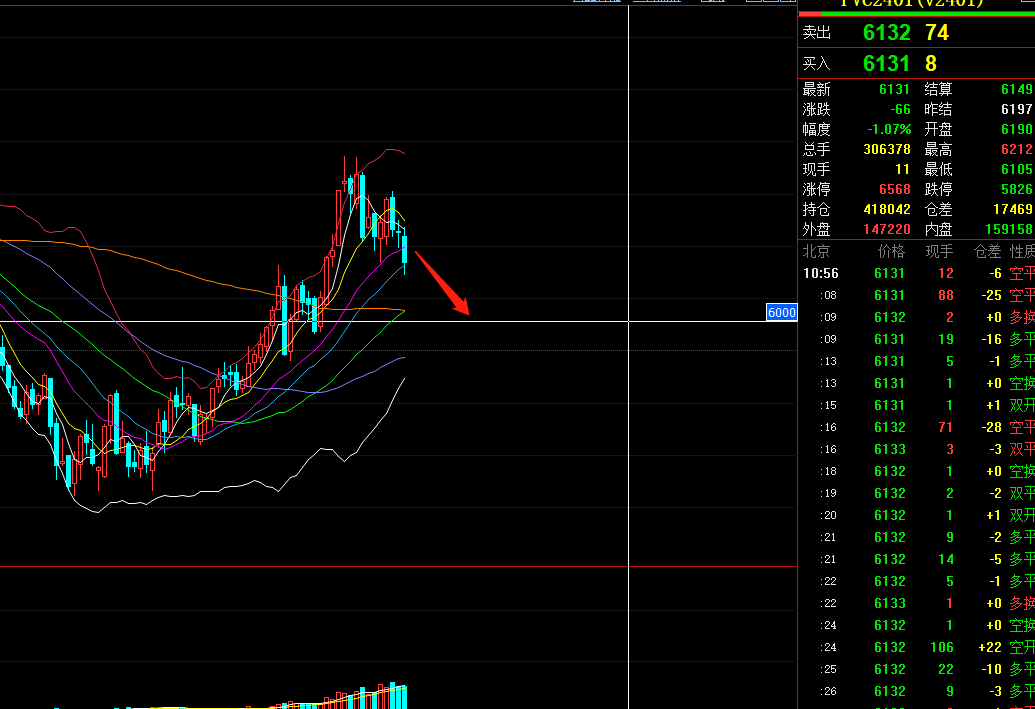Click the 最高 high price 6212
1035x709 pixels.
tap(1016, 149)
